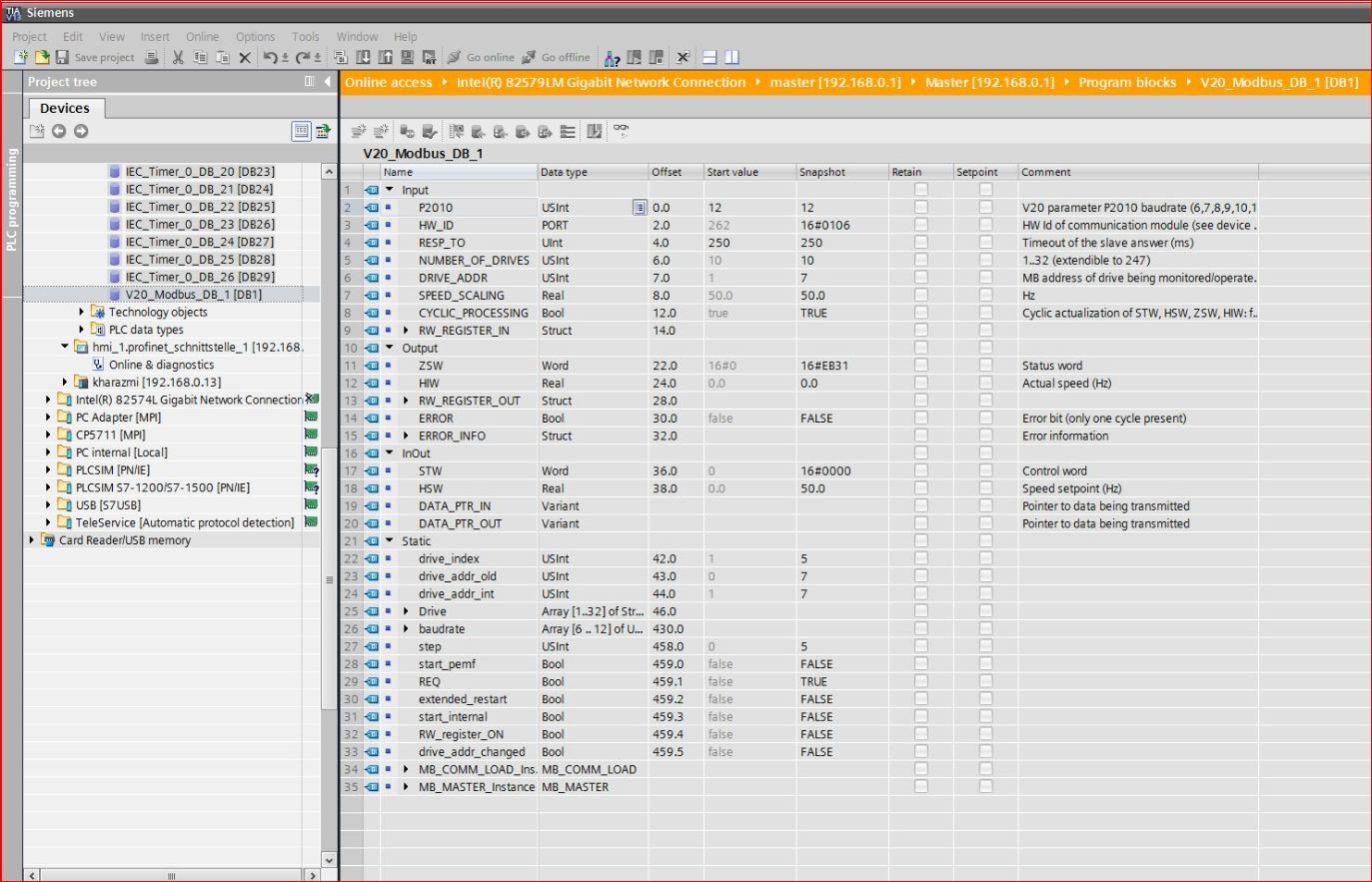Expand the RW_REGISTER_IN struct
Viewport: 1372px width, 882px height.
(406, 331)
